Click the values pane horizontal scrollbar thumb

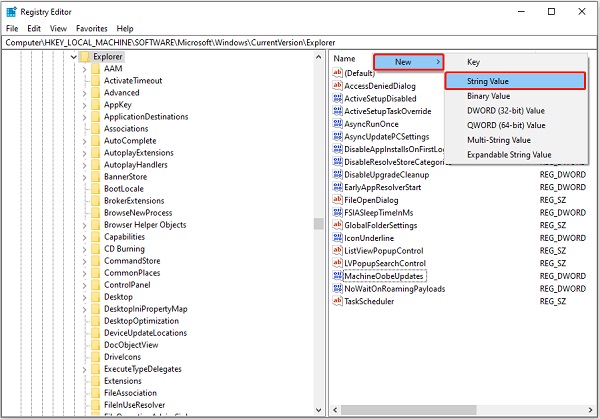(x=408, y=410)
